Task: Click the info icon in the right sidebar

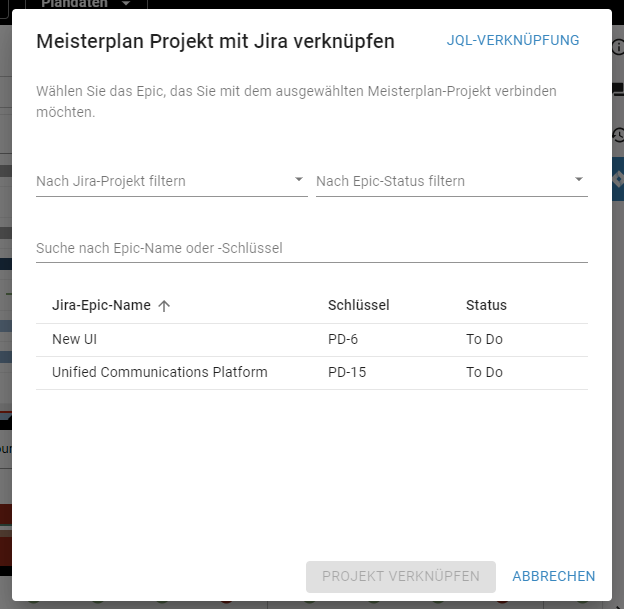Action: tap(618, 47)
